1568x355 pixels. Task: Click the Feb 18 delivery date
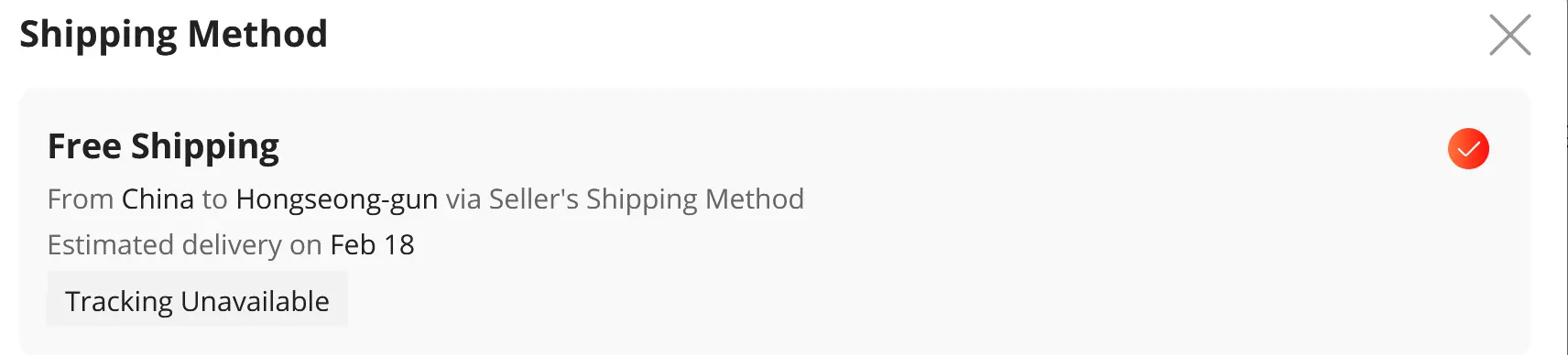click(372, 244)
